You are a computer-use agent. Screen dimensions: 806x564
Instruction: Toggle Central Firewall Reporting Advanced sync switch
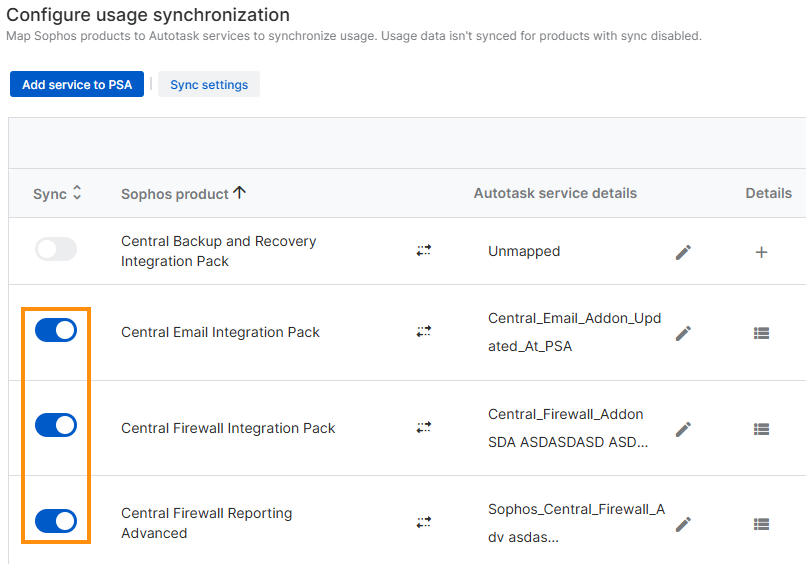(56, 521)
